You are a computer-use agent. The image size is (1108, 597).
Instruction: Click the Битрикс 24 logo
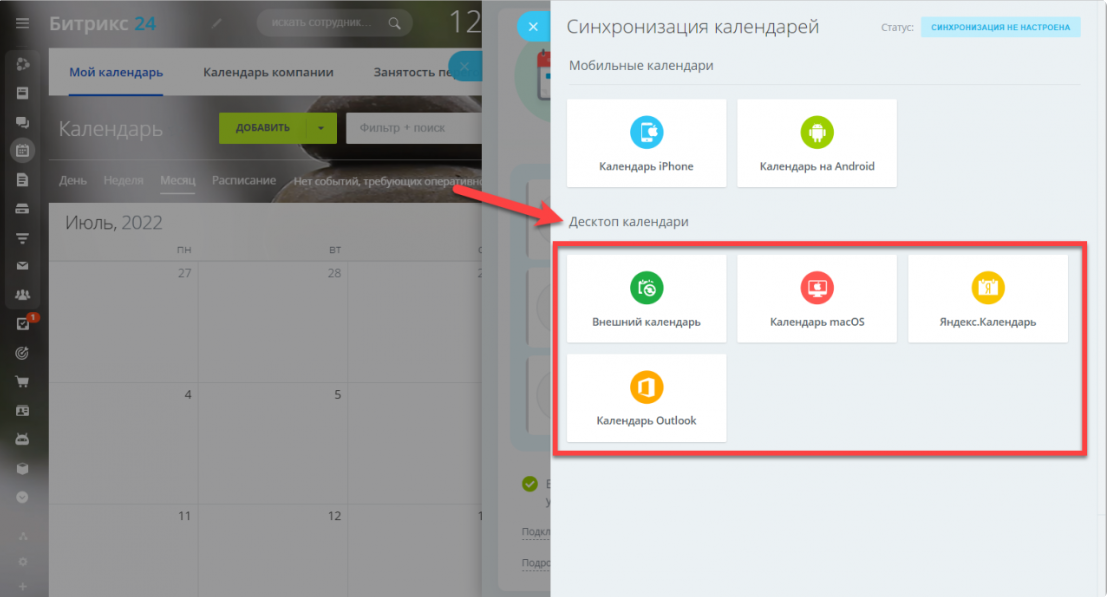tap(102, 23)
